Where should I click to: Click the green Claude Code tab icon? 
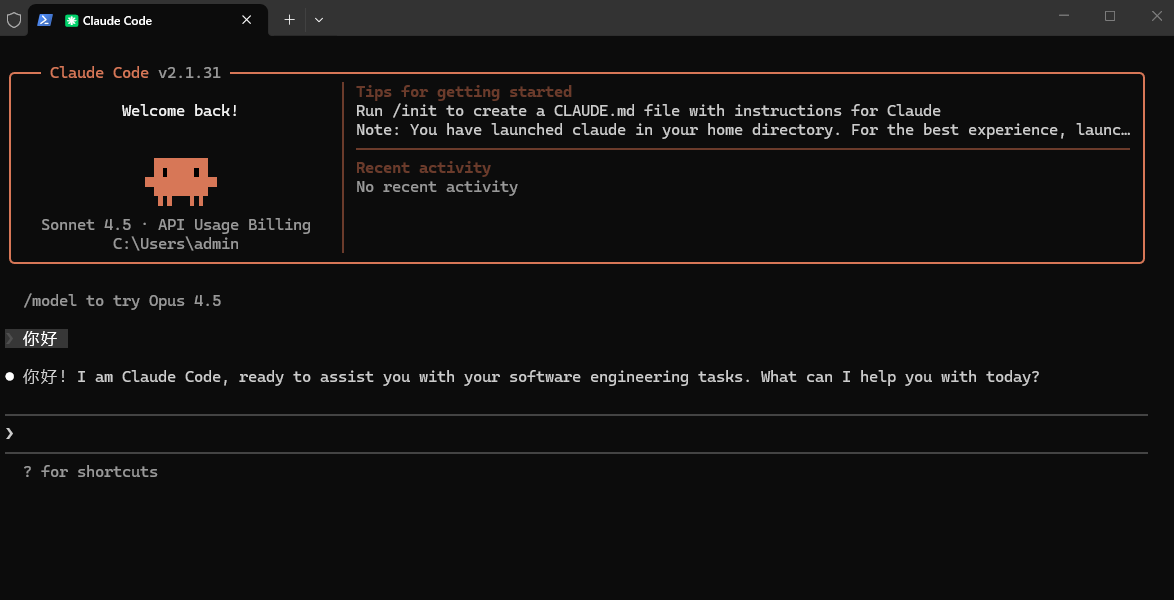[x=71, y=21]
